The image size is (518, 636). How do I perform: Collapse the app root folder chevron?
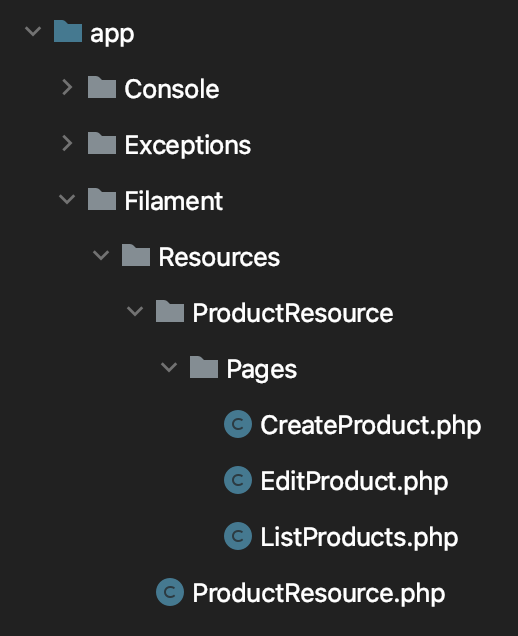[x=33, y=31]
